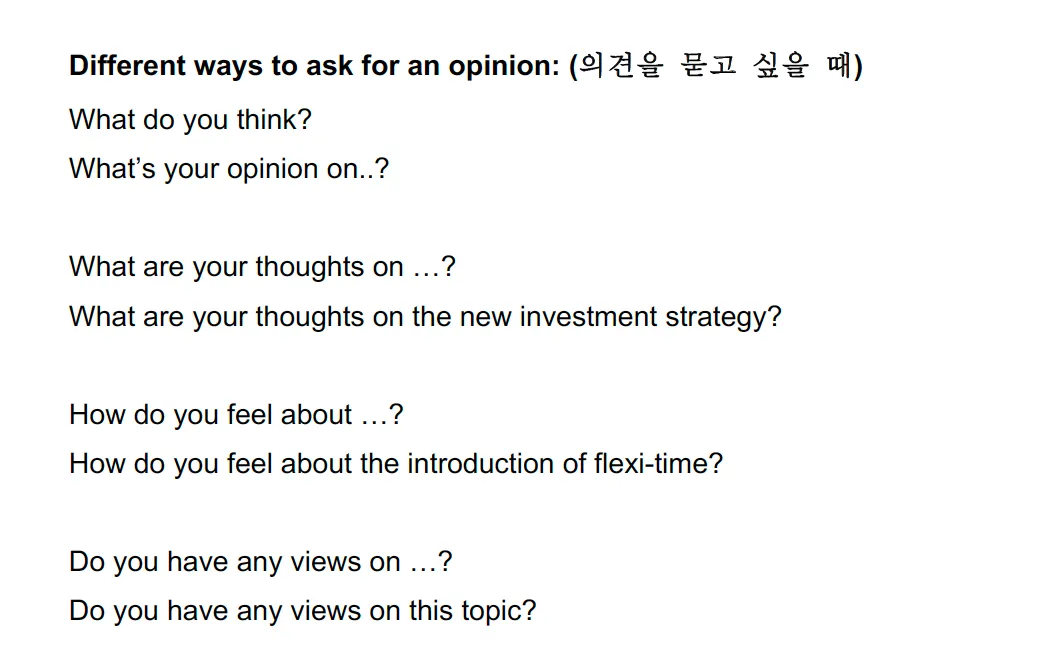Click 'How do you feel about' line ending with ellipsis

pos(236,414)
